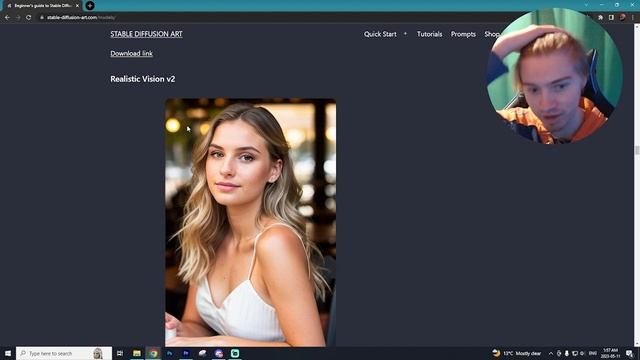Click the network tray icon

[x=575, y=353]
